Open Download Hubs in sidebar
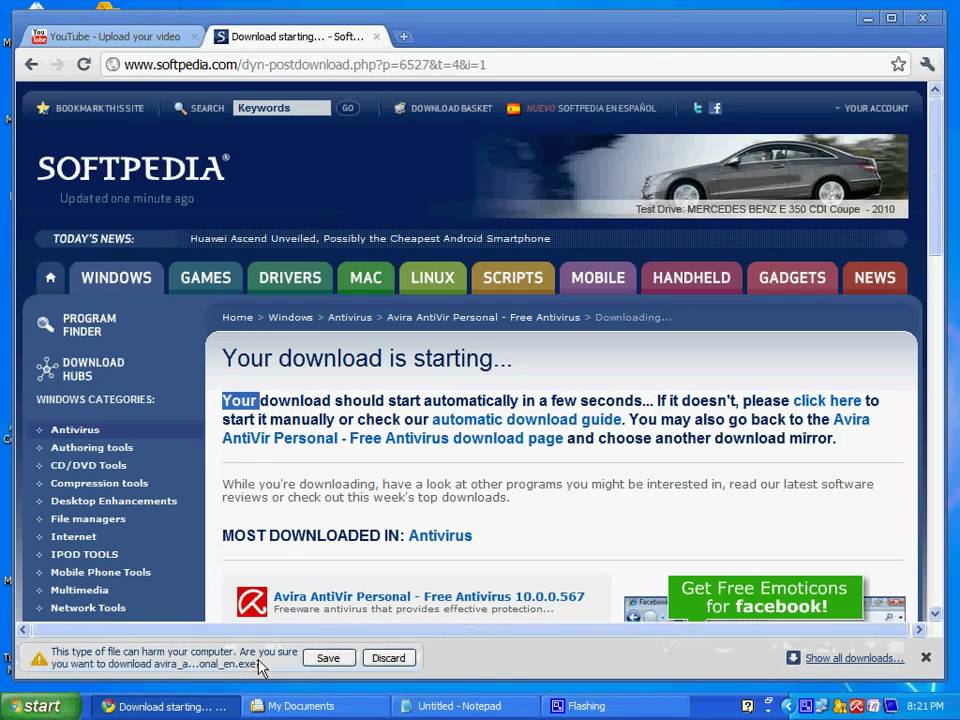 click(81, 369)
